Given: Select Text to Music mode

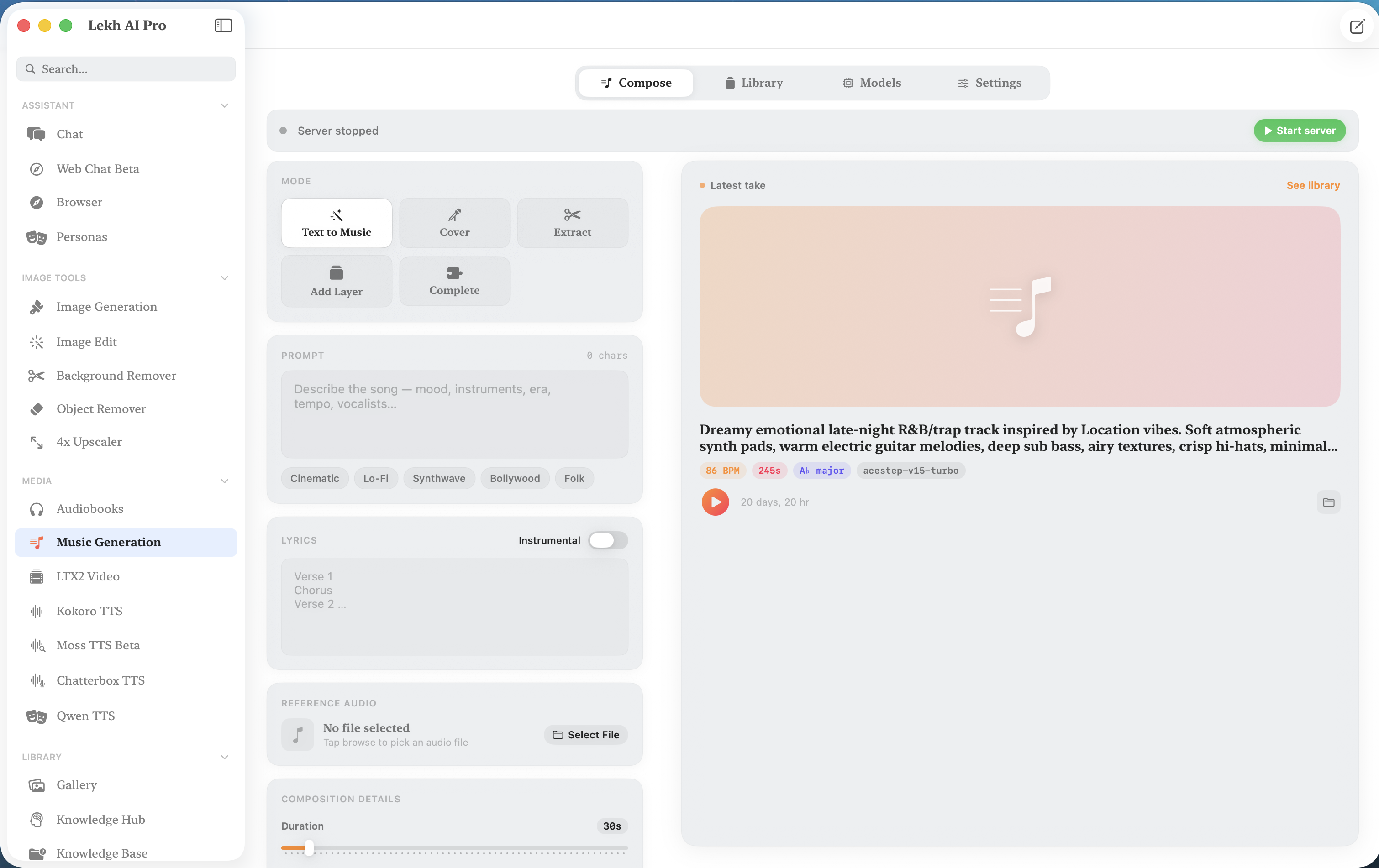Looking at the screenshot, I should click(336, 223).
